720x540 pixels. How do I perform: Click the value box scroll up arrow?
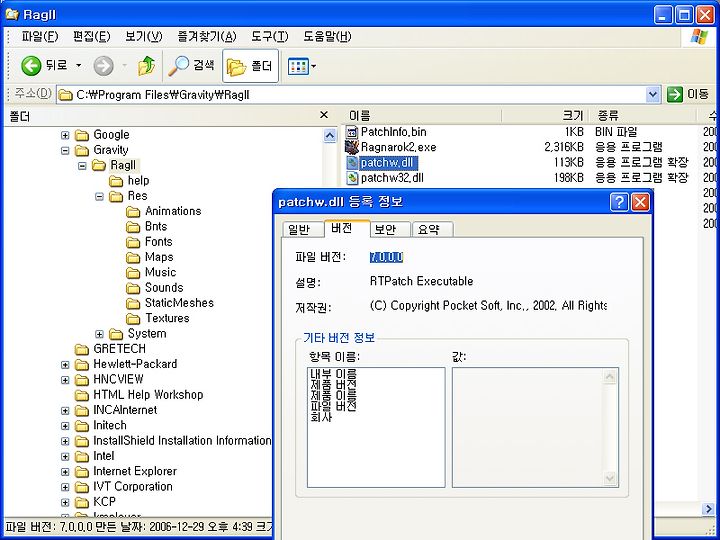point(610,377)
